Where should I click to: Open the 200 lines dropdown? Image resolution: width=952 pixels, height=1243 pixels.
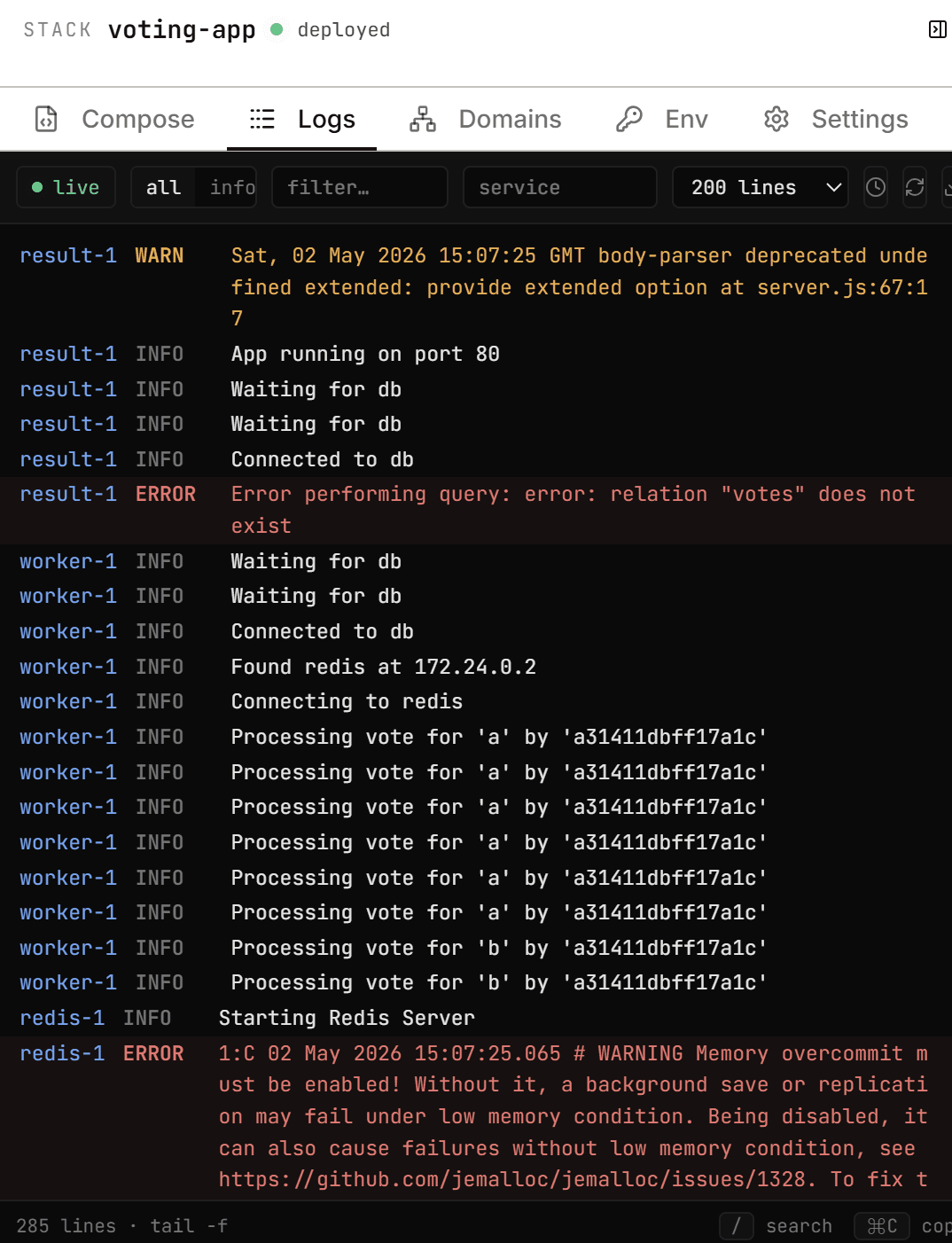(x=761, y=187)
